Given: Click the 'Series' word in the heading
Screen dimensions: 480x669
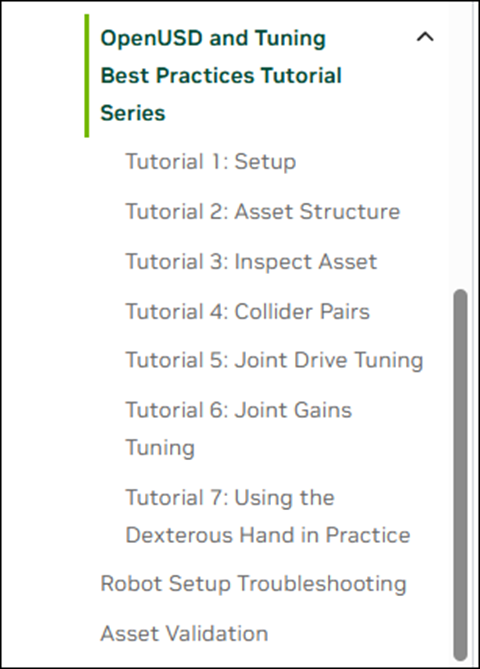Looking at the screenshot, I should point(133,113).
